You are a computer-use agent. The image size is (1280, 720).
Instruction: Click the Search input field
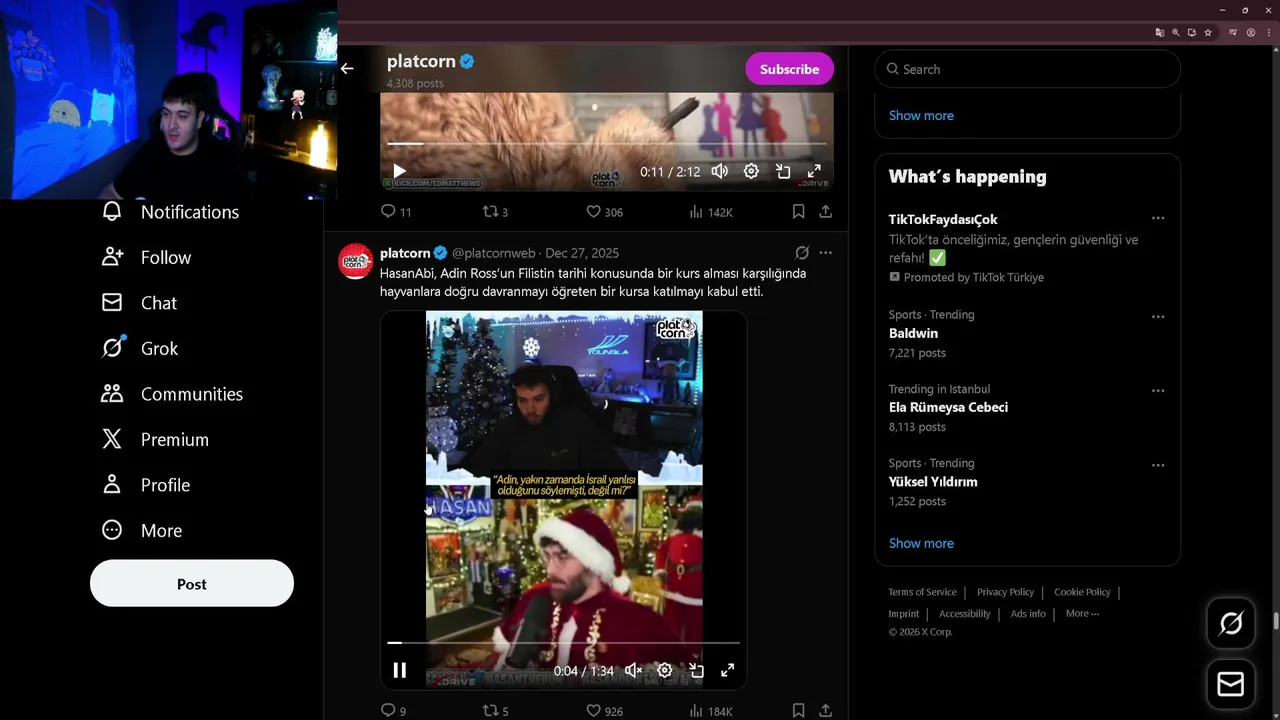1028,69
